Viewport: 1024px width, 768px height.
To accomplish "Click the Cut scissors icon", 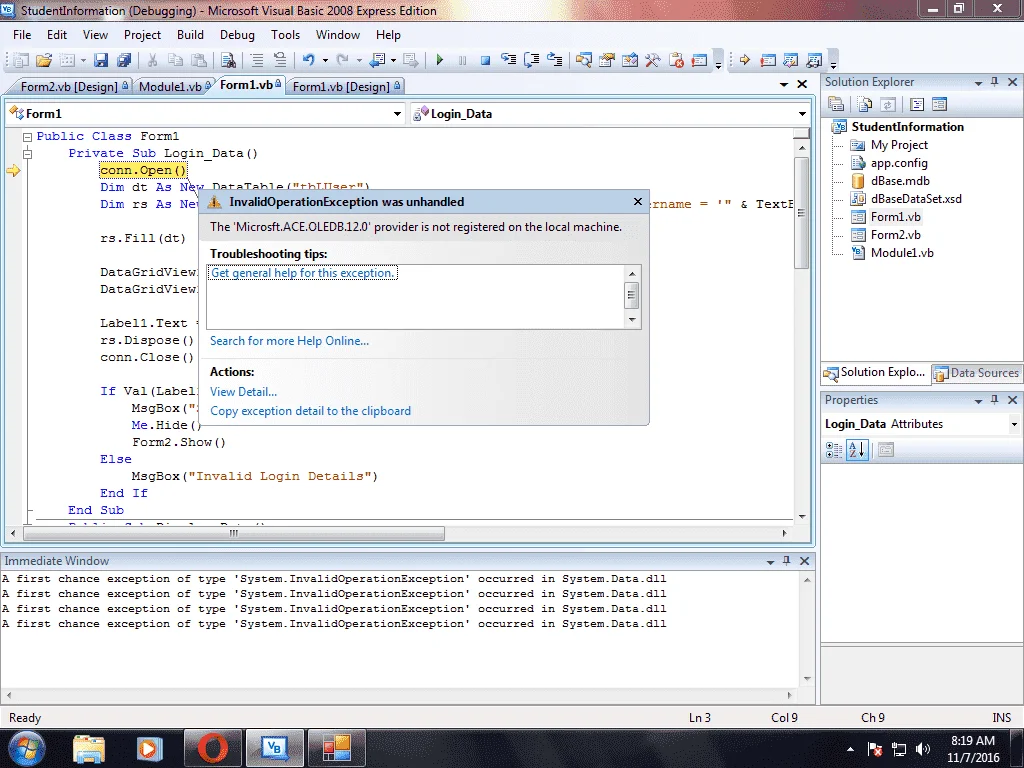I will 152,61.
